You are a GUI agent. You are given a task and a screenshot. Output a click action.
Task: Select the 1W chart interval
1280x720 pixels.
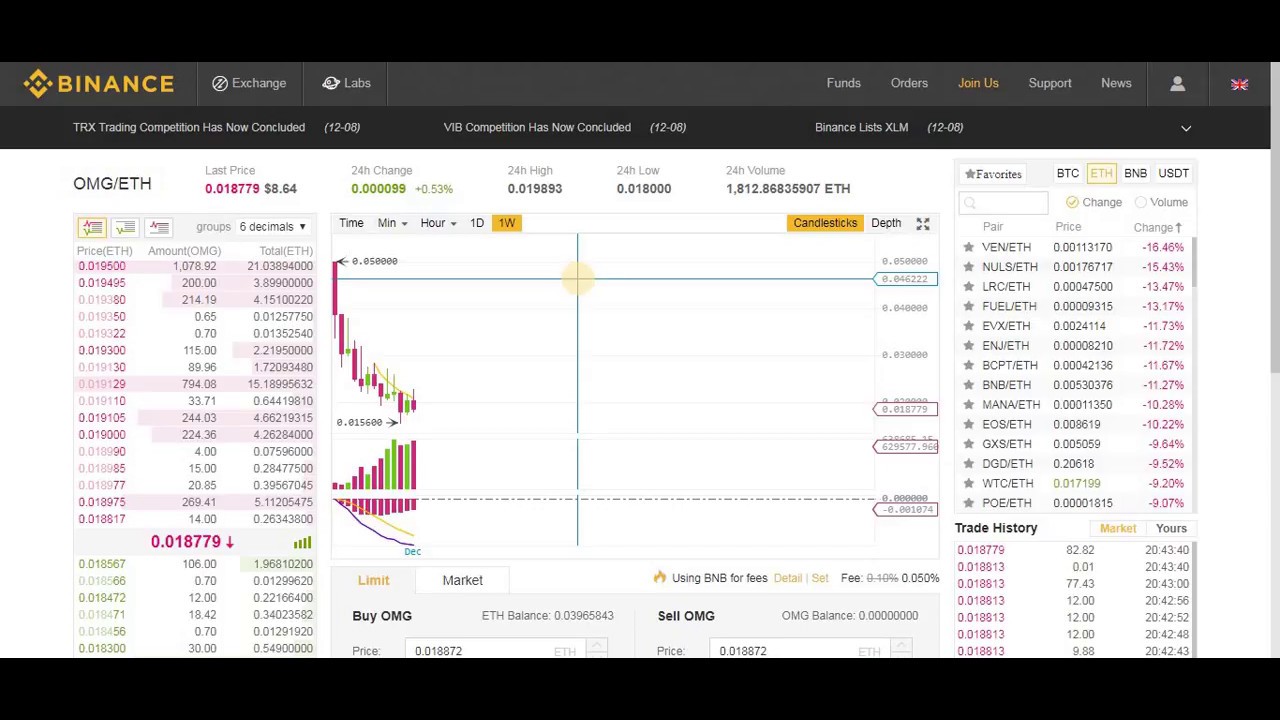click(x=506, y=223)
